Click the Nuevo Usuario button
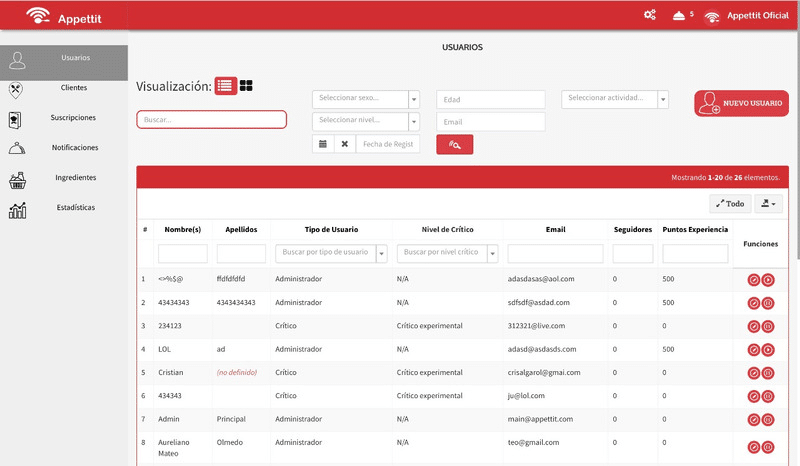Screen dimensions: 800x466 click(741, 103)
